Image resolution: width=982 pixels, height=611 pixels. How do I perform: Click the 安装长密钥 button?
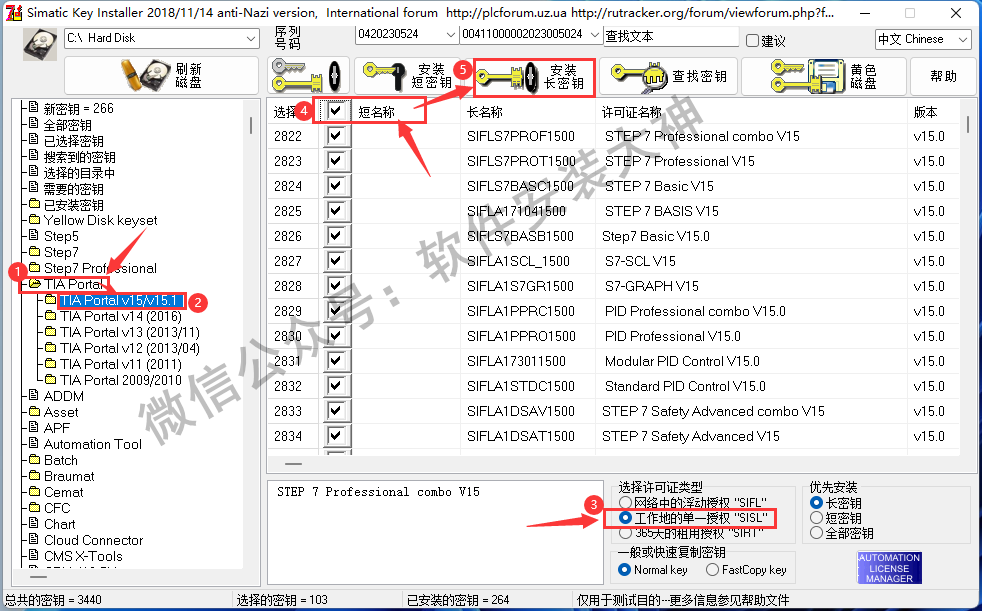point(534,77)
